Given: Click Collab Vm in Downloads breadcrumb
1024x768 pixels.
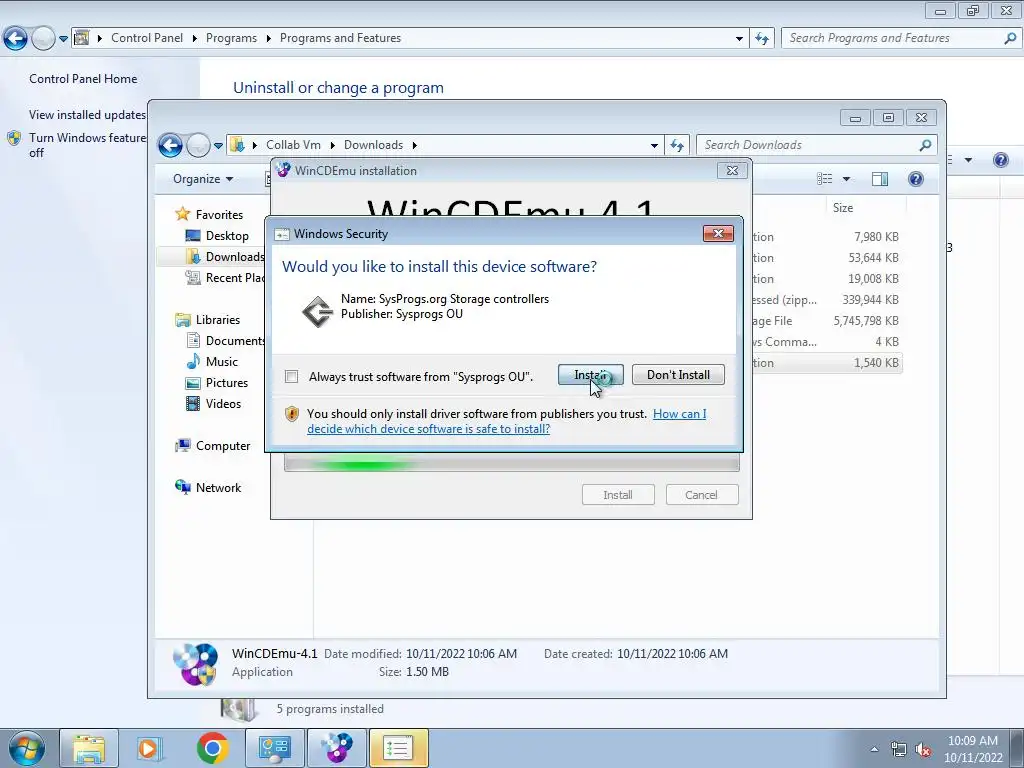Looking at the screenshot, I should 293,145.
